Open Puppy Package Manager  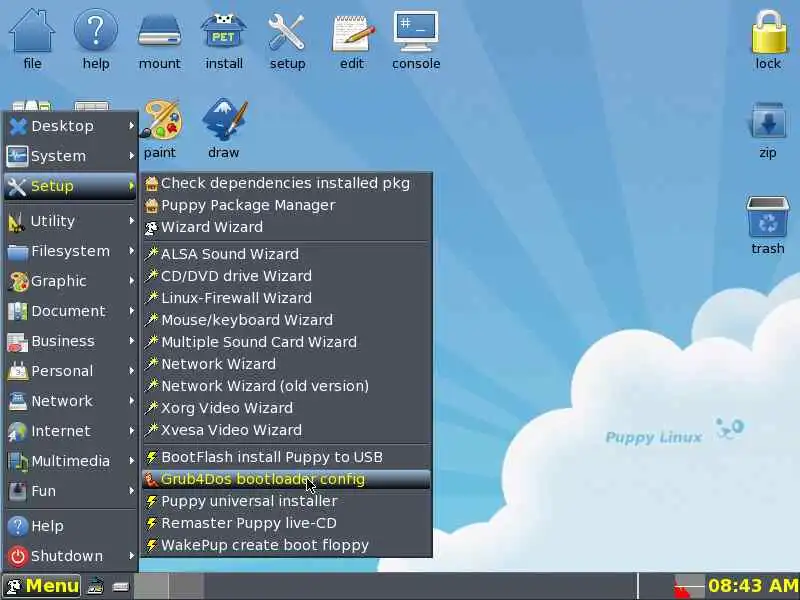click(x=286, y=205)
